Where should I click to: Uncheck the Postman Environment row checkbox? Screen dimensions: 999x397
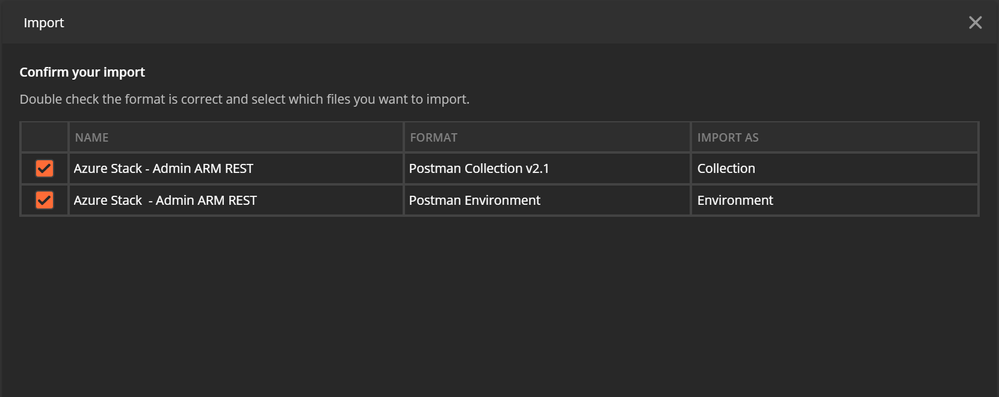[44, 201]
